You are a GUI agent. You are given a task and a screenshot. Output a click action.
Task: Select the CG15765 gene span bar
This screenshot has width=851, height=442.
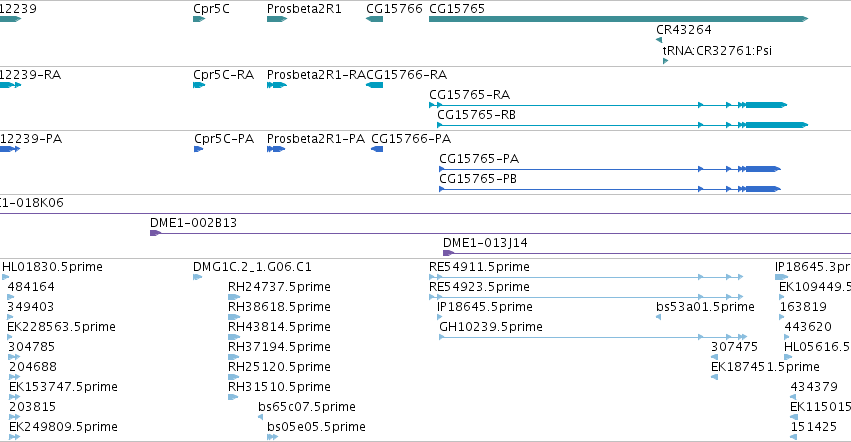[x=618, y=19]
